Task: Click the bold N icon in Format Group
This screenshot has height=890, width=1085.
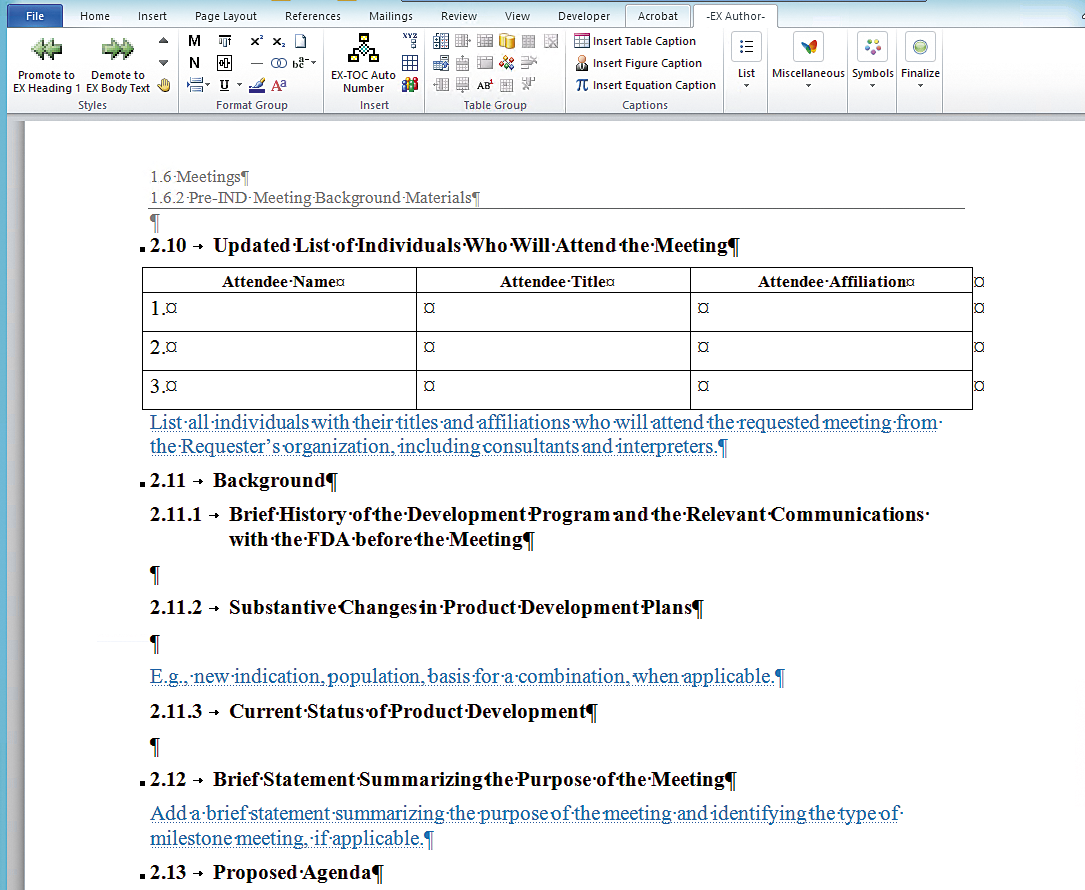Action: click(194, 63)
